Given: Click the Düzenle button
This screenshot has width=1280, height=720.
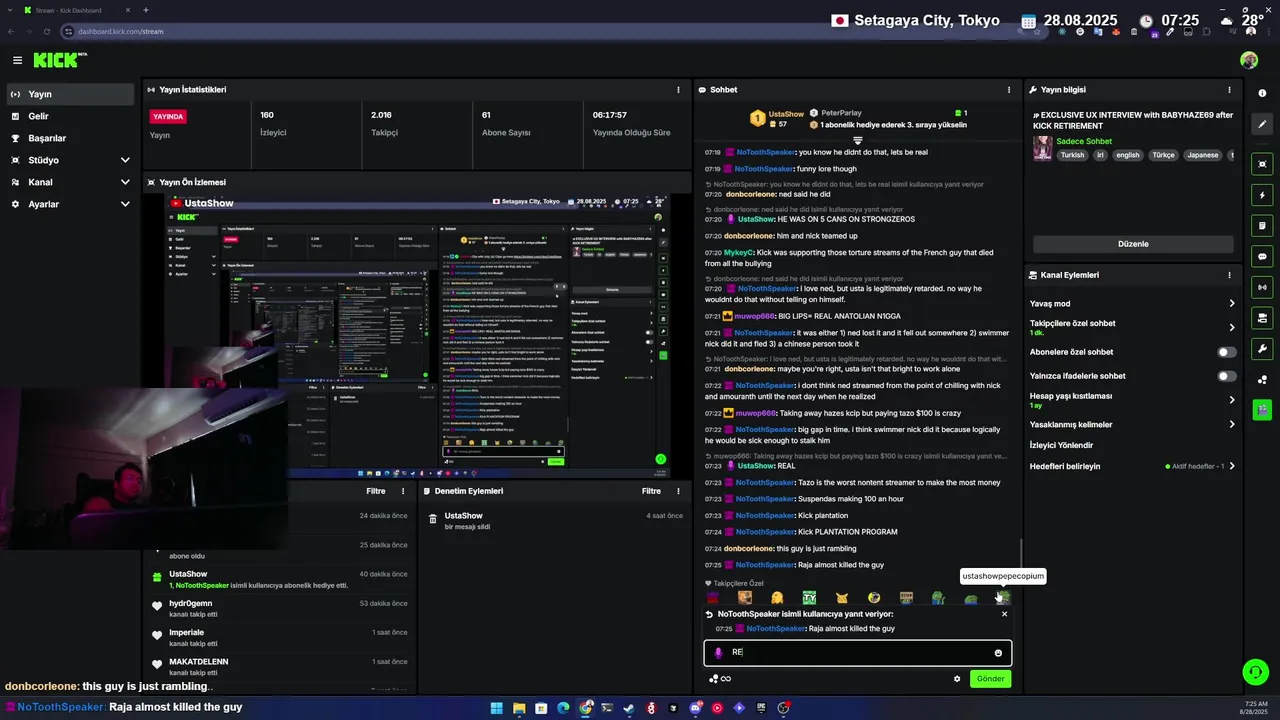Looking at the screenshot, I should 1133,244.
